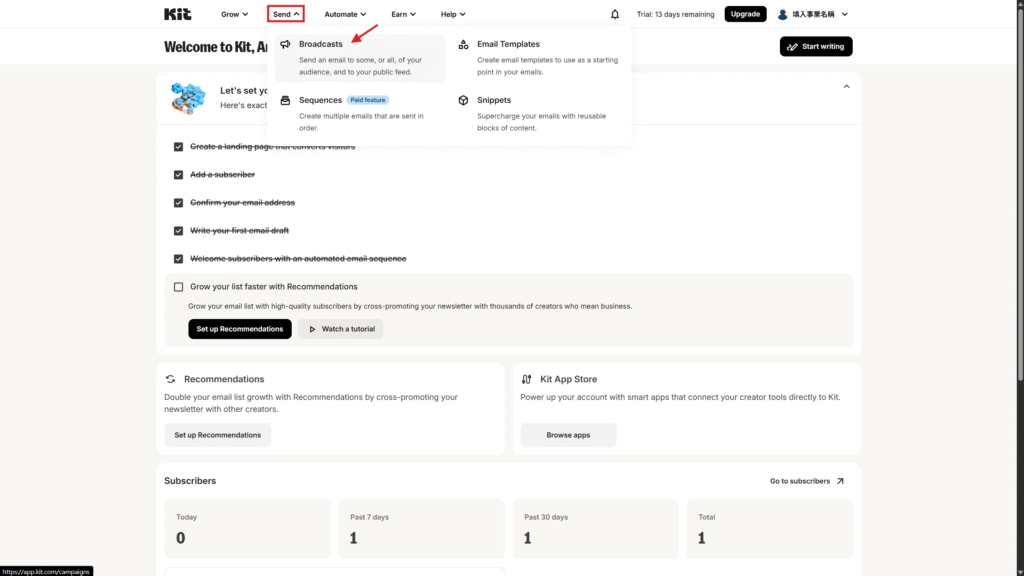The height and width of the screenshot is (576, 1024).
Task: Expand the Grow menu
Action: tap(235, 14)
